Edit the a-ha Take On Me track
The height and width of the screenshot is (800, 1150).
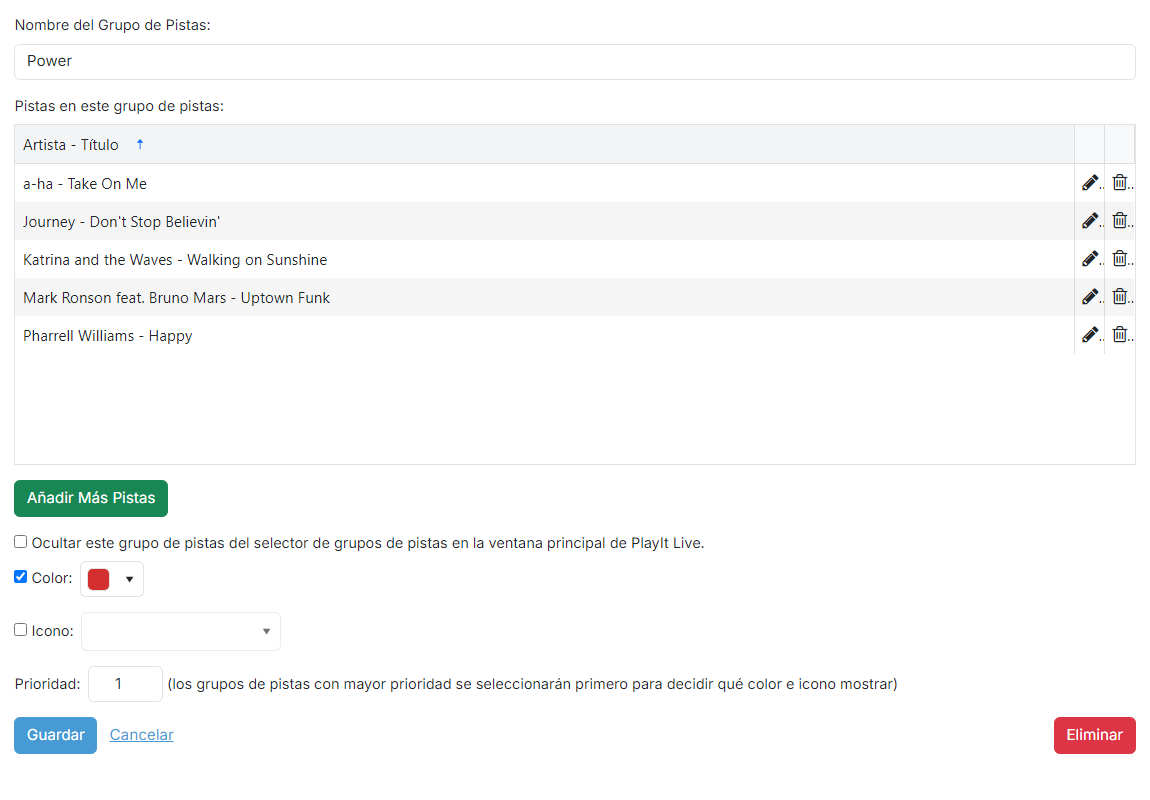[1090, 183]
